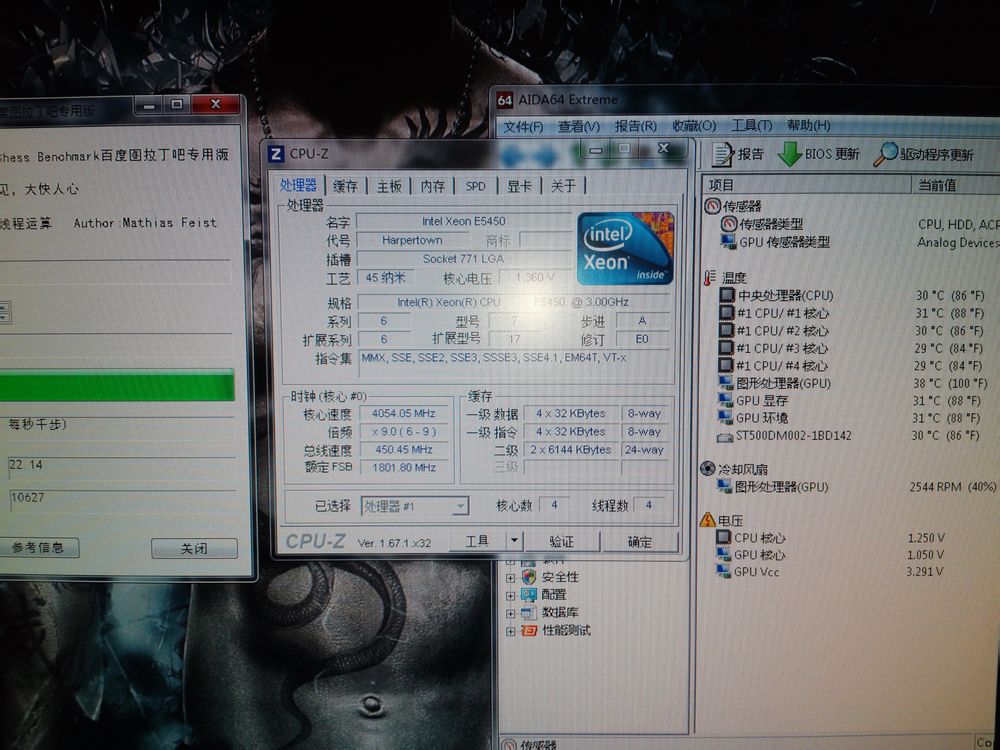
Task: Select the GPU 环境 row icon
Action: [x=726, y=418]
